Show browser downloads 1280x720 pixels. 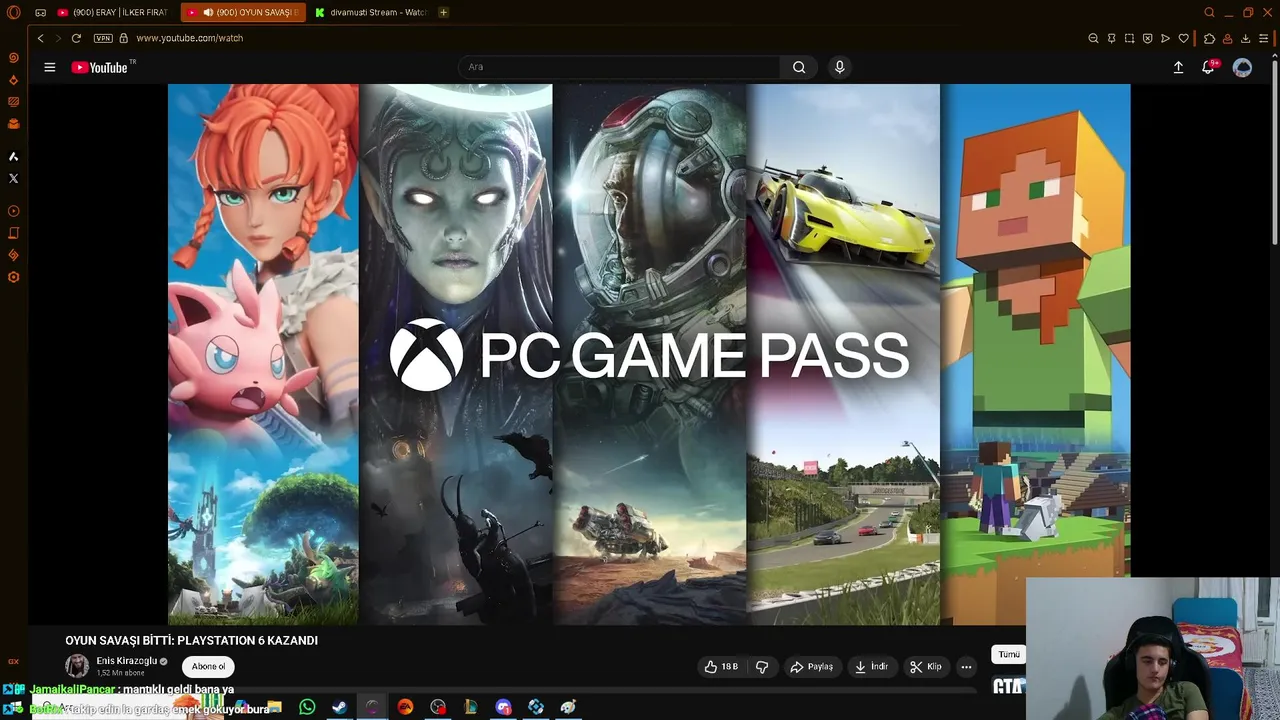pos(1245,38)
